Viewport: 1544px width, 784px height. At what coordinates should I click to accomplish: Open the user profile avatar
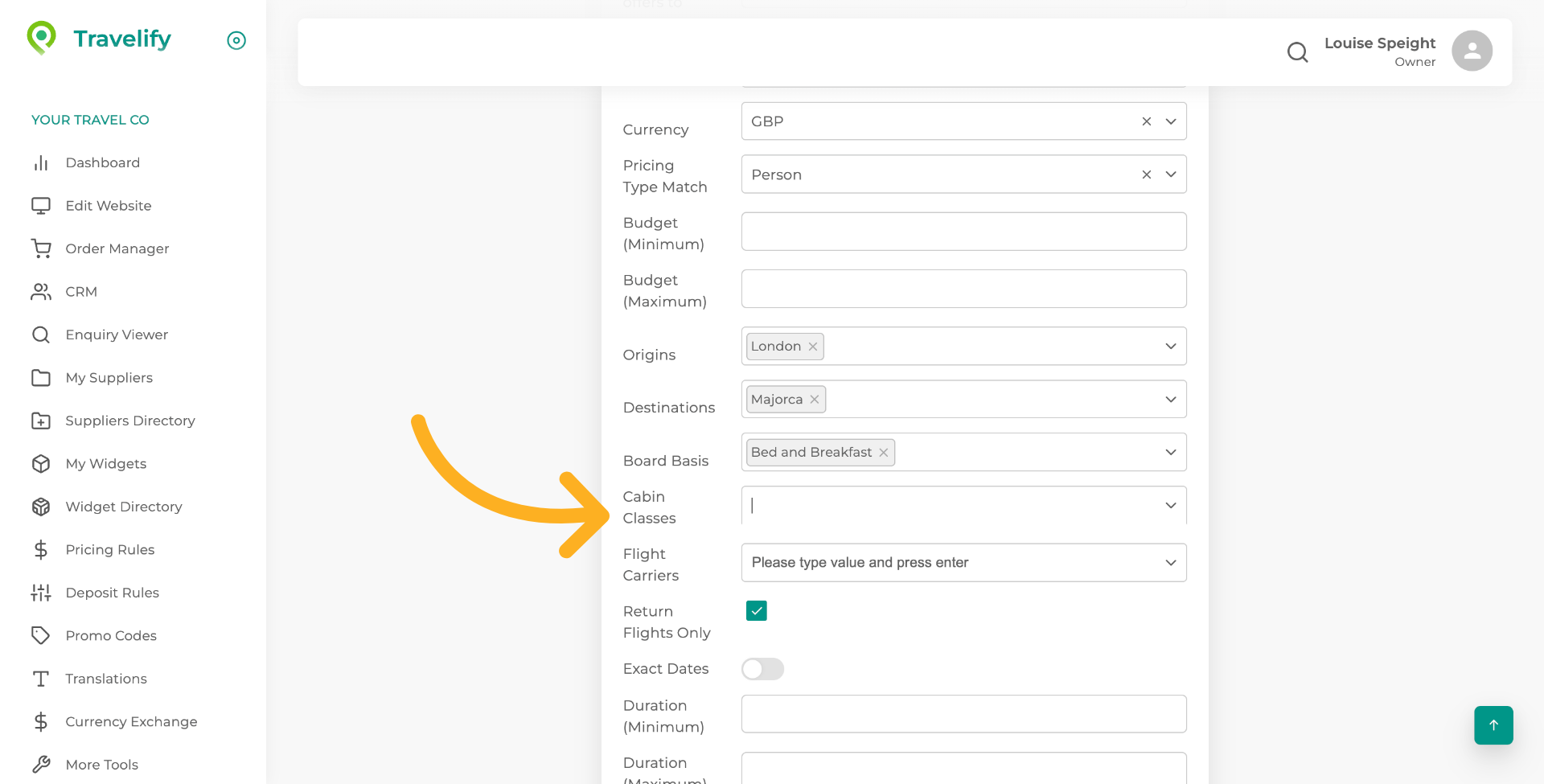[x=1472, y=51]
